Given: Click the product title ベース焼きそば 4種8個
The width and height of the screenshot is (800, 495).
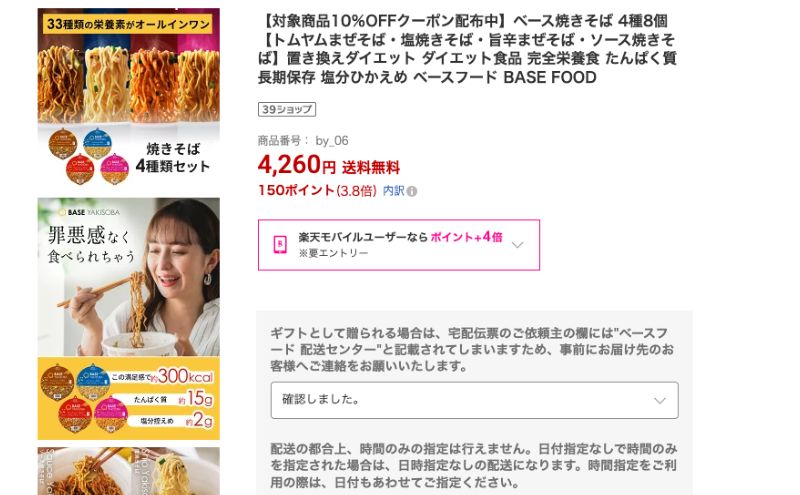Looking at the screenshot, I should tap(590, 21).
